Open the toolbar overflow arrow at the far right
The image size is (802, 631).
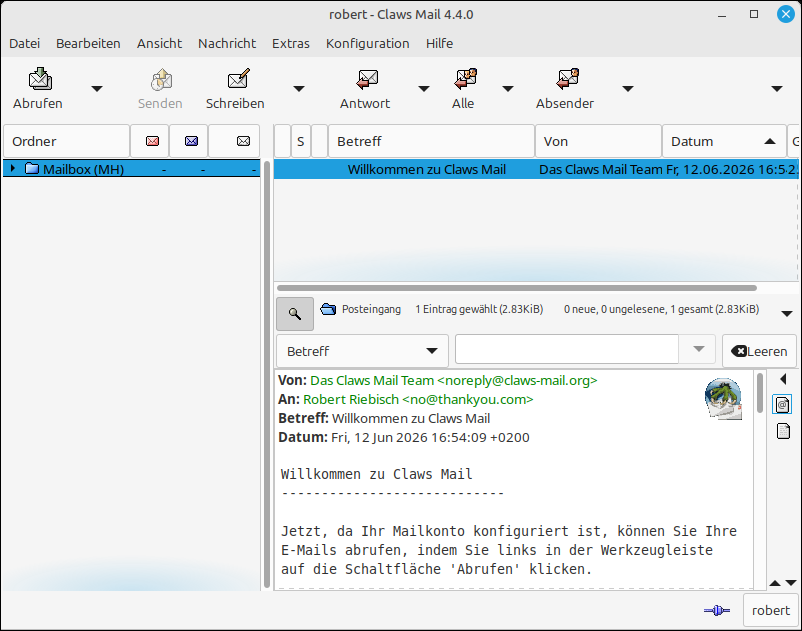point(777,89)
